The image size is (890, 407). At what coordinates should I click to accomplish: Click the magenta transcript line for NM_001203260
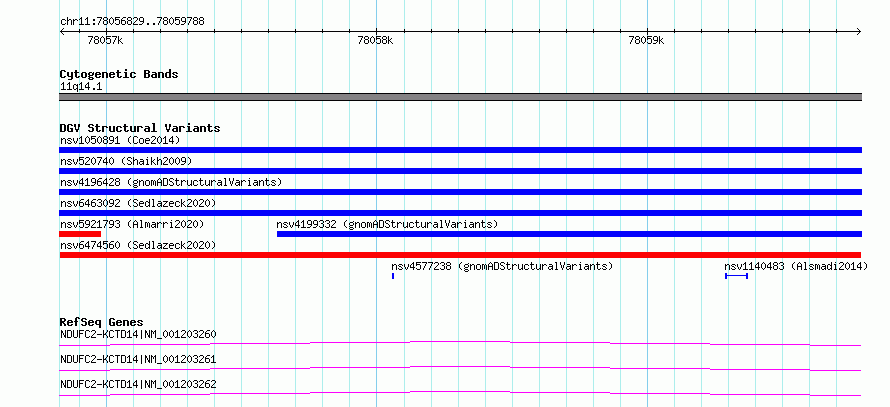pos(460,343)
